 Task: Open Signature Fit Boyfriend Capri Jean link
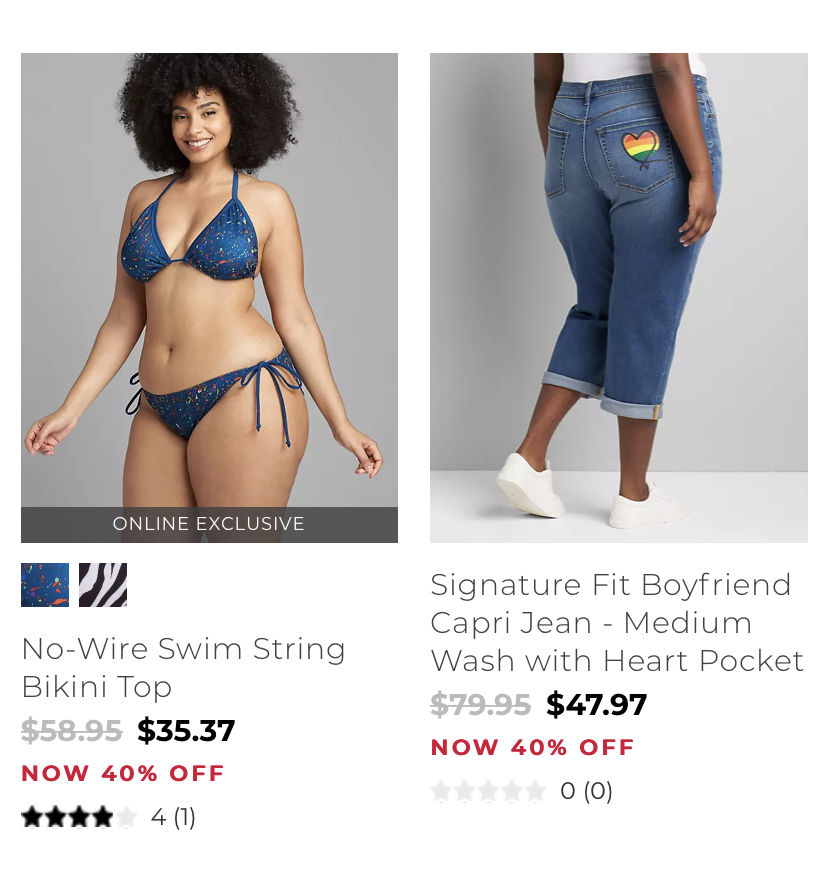point(617,623)
